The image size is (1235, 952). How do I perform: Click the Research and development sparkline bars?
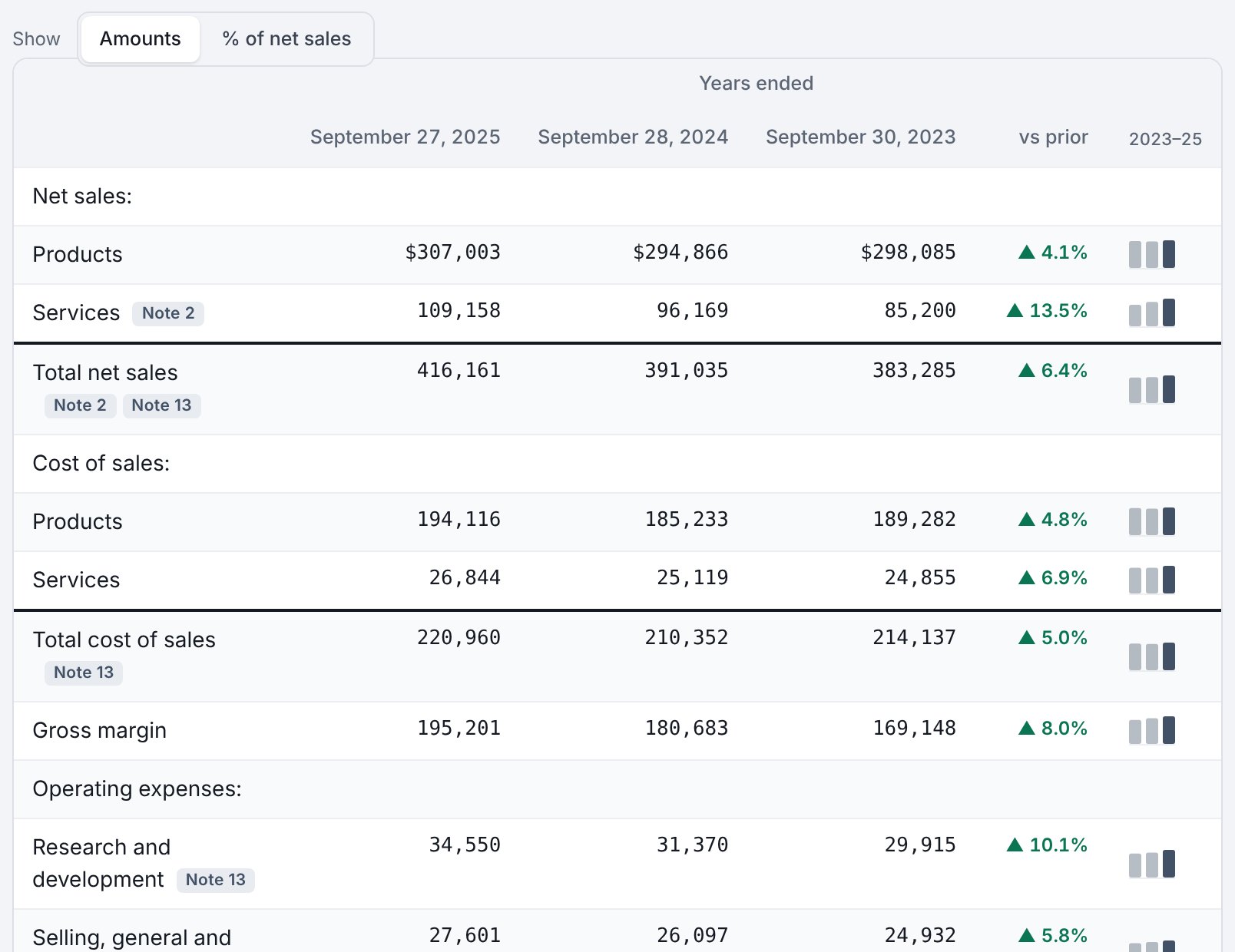[1152, 864]
